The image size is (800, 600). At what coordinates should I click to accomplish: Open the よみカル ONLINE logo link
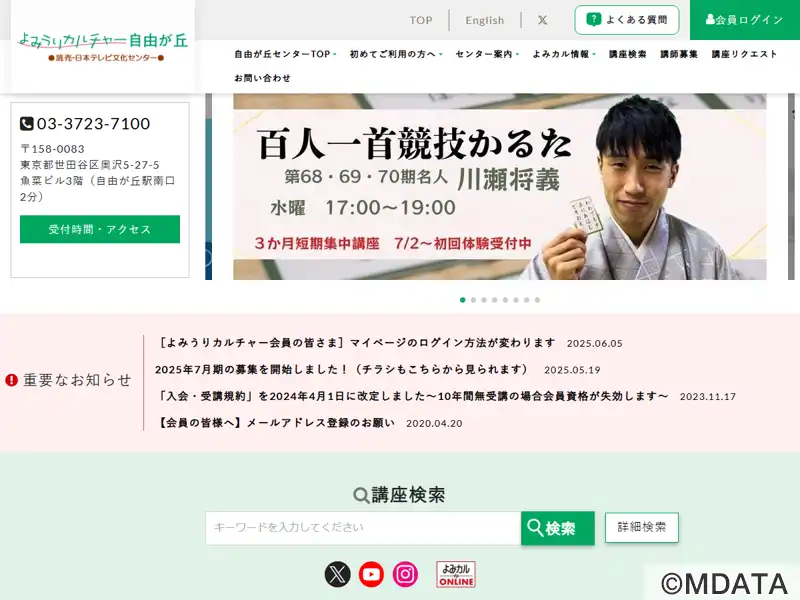[x=456, y=574]
